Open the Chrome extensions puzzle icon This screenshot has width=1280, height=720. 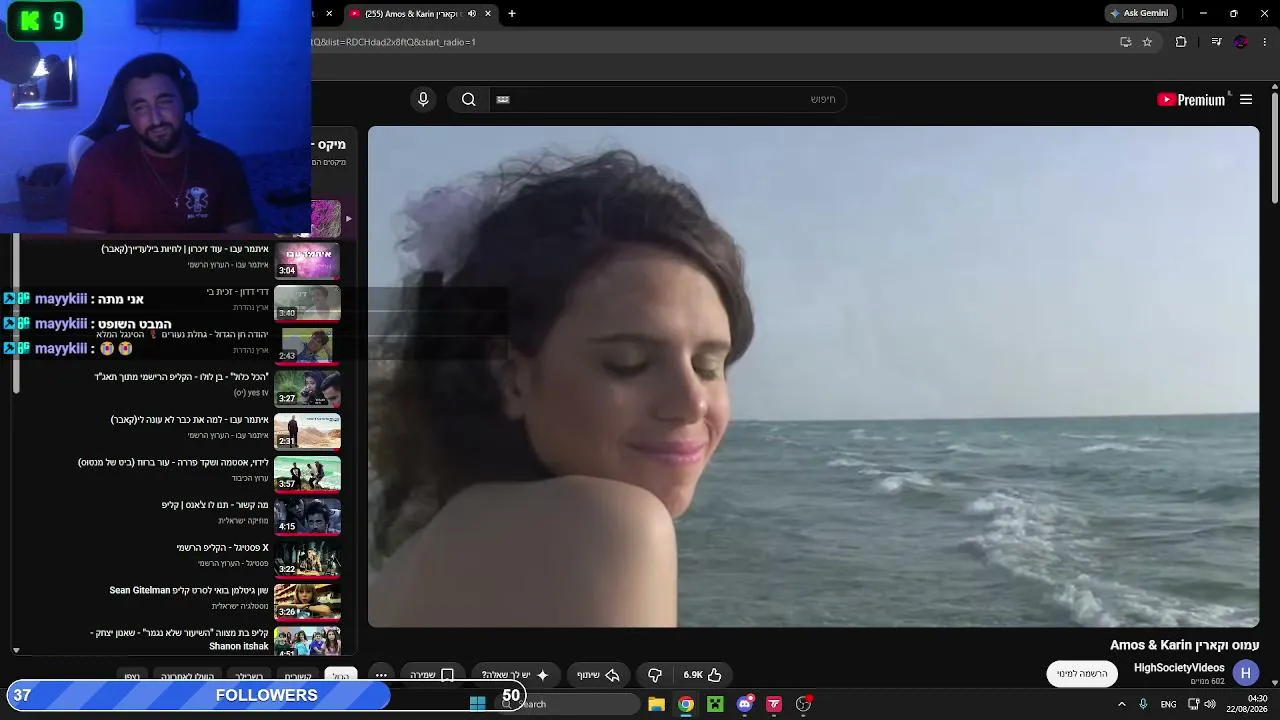coord(1181,42)
